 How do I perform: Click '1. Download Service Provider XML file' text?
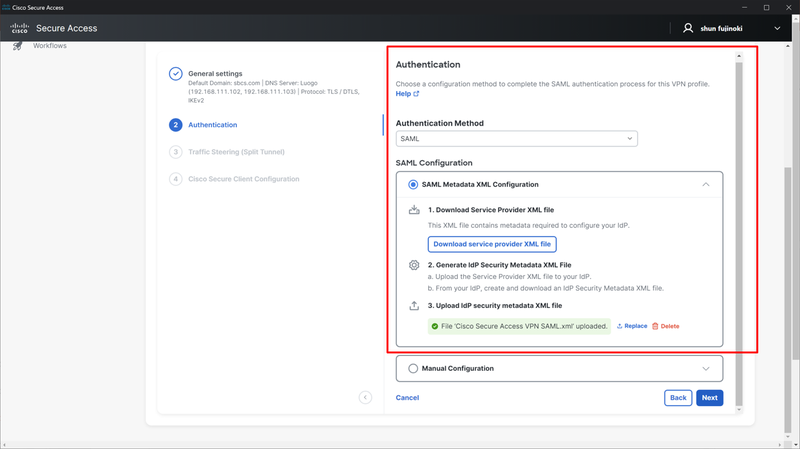click(x=491, y=210)
